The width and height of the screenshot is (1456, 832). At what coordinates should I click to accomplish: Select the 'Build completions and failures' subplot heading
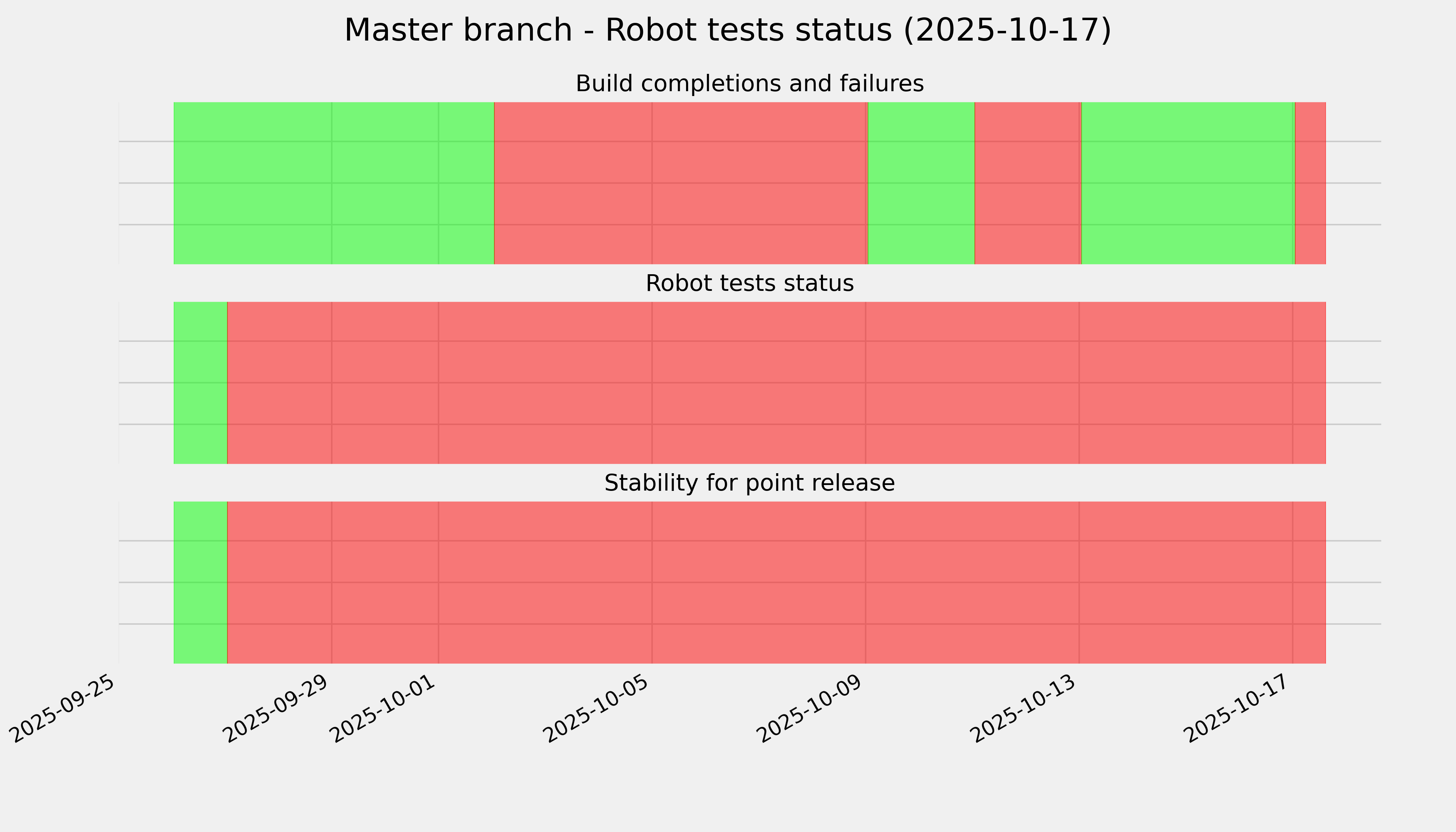point(749,84)
